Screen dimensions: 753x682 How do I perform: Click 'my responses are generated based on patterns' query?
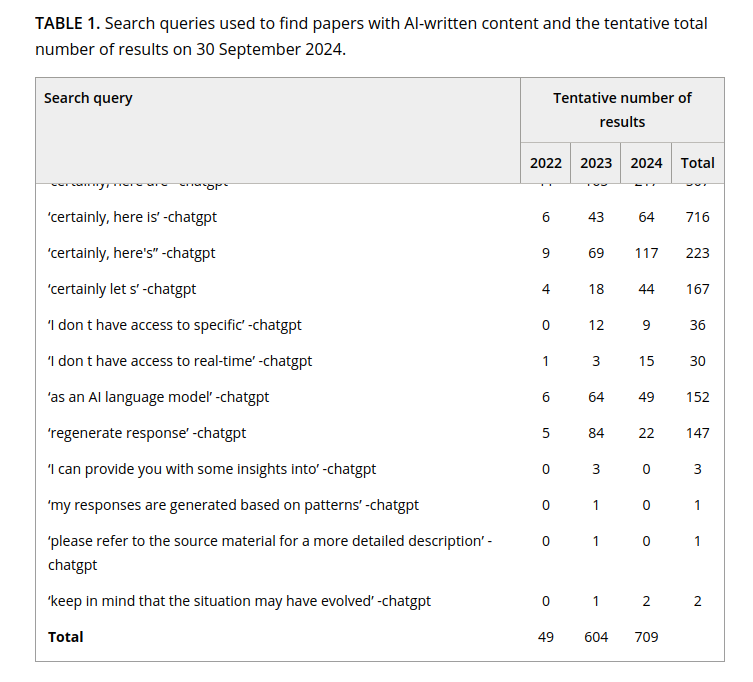tap(233, 505)
